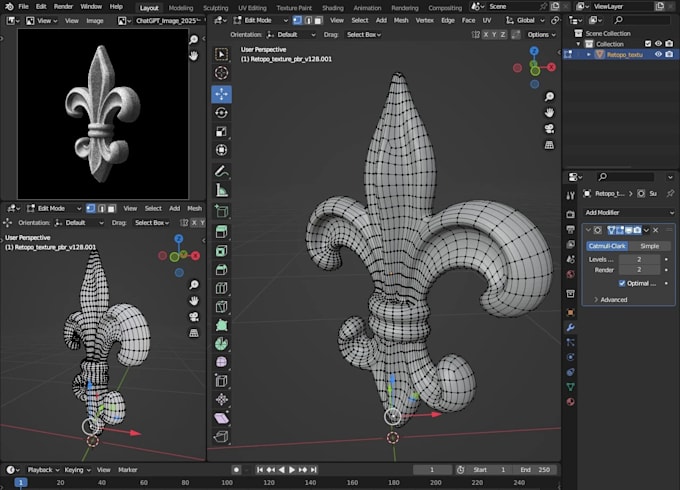
Task: Enable edge select mode in main viewport
Action: coord(308,20)
